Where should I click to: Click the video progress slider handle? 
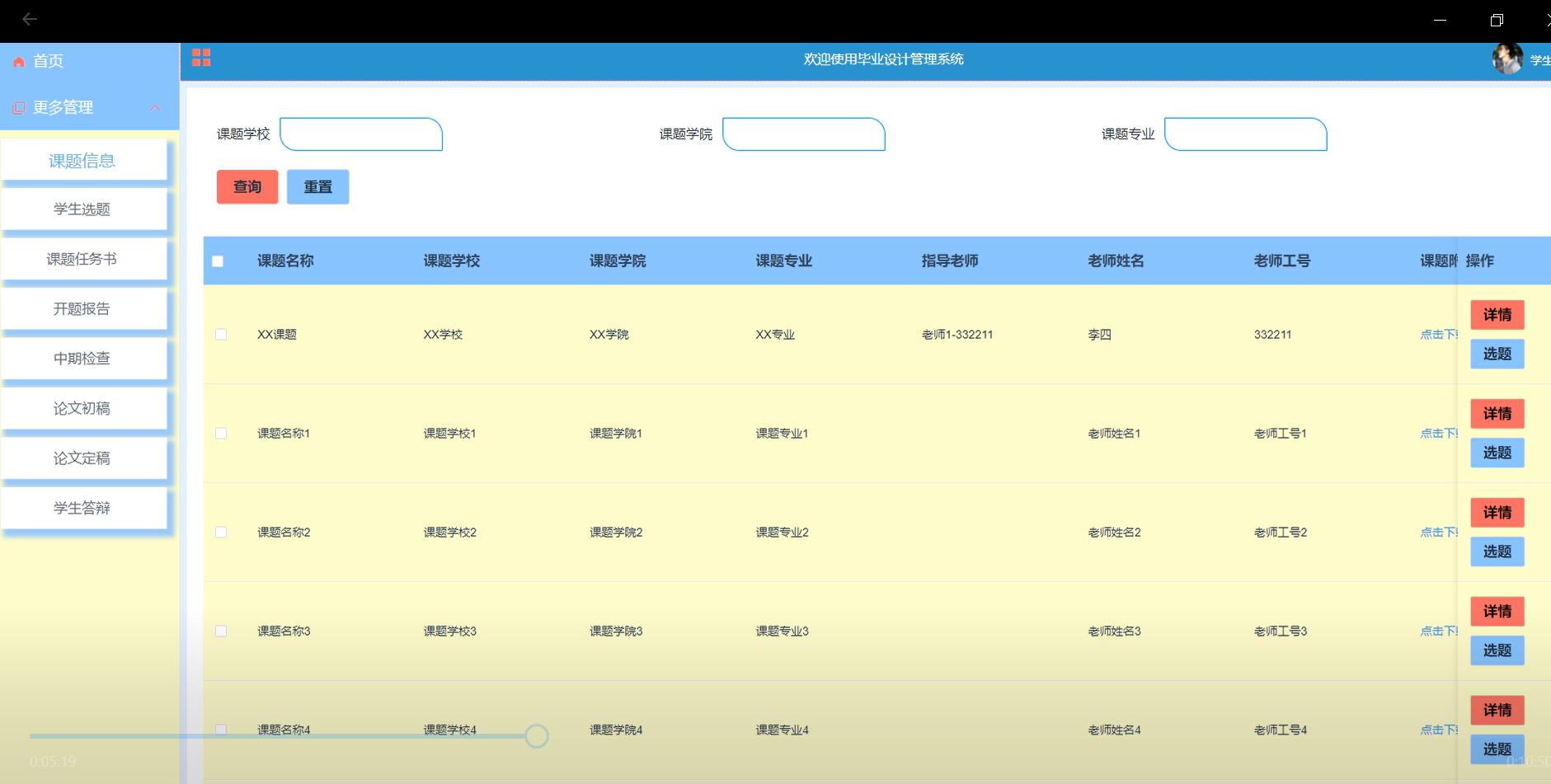(x=537, y=736)
